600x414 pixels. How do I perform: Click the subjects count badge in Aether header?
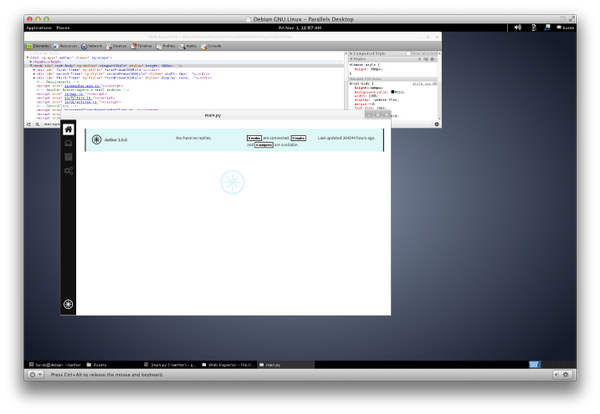click(264, 145)
